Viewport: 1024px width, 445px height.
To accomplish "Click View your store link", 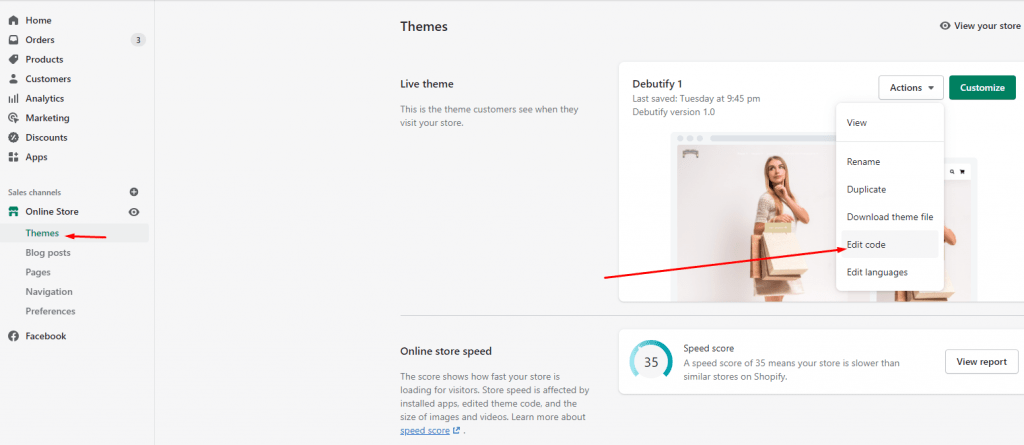I will 980,25.
